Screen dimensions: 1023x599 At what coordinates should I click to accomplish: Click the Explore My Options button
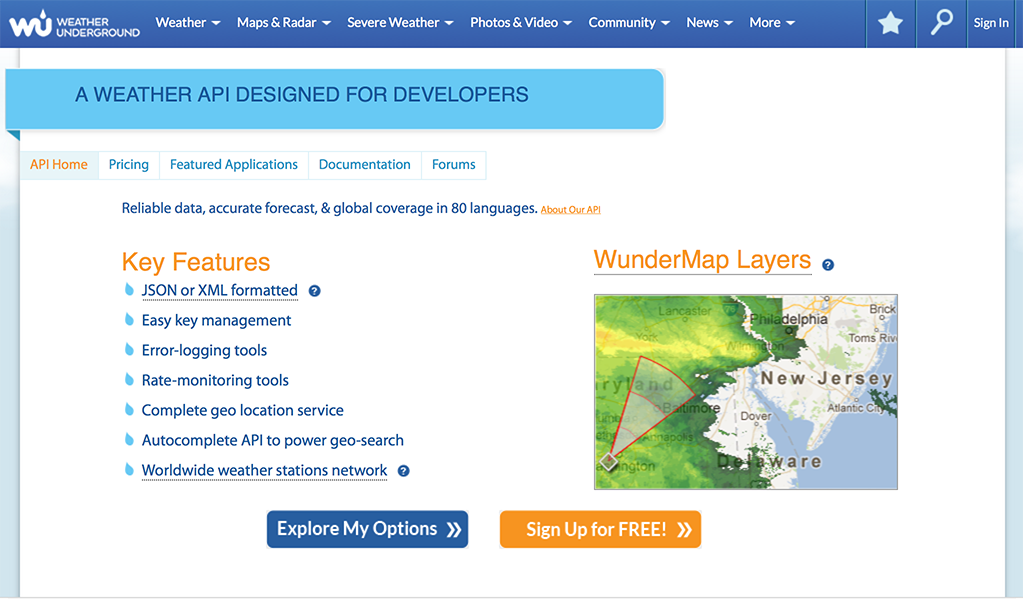click(x=367, y=529)
